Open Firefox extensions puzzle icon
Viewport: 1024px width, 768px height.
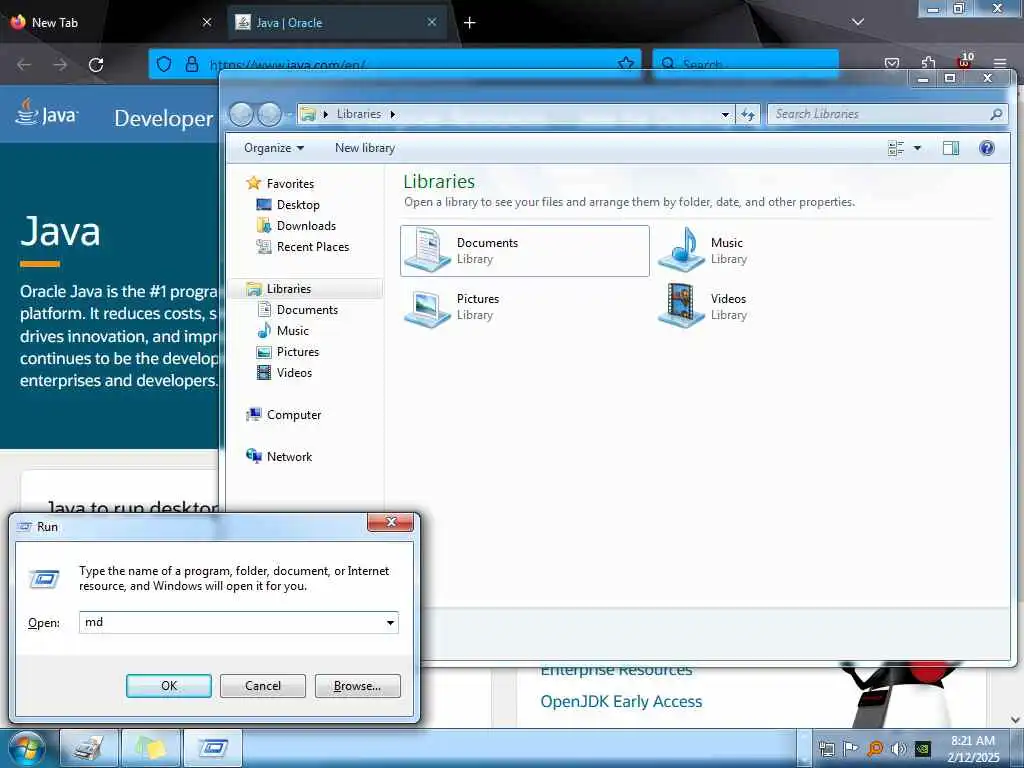tap(928, 63)
